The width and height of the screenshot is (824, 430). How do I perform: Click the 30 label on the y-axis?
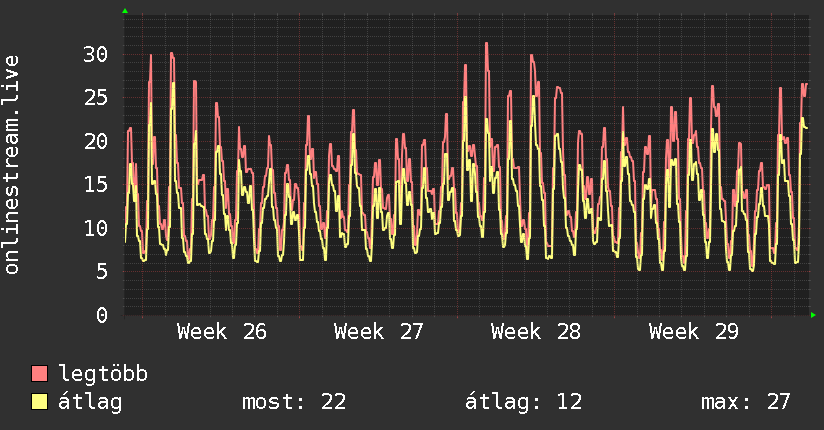(x=96, y=54)
